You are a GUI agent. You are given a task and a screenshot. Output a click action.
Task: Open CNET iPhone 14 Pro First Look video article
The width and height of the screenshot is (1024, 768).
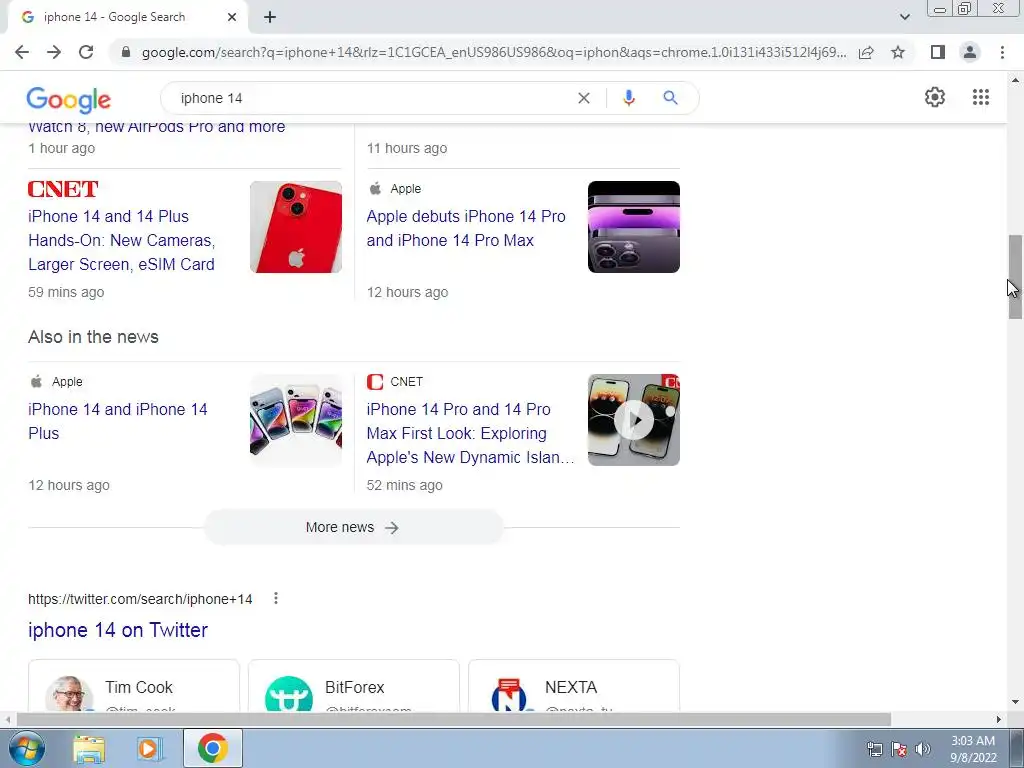[470, 433]
